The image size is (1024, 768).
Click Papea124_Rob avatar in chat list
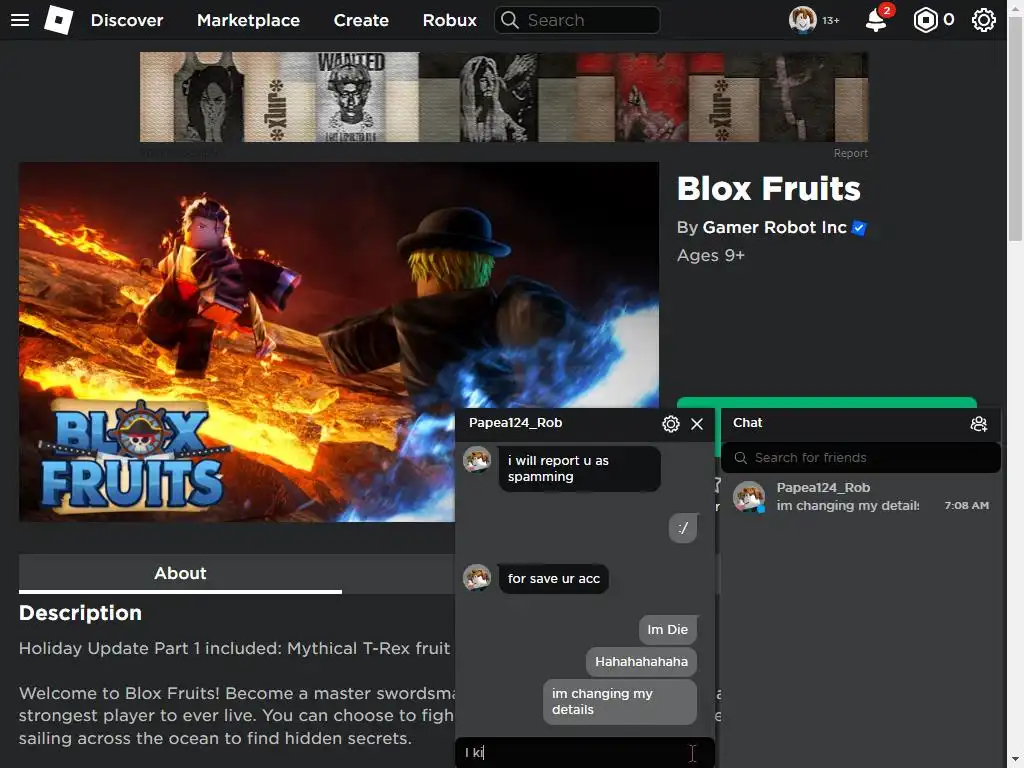point(749,497)
